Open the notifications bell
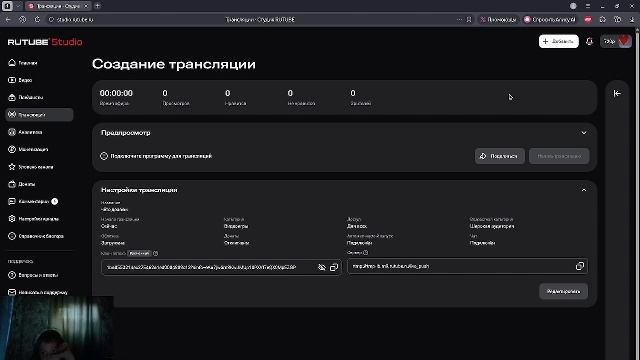 coord(589,41)
